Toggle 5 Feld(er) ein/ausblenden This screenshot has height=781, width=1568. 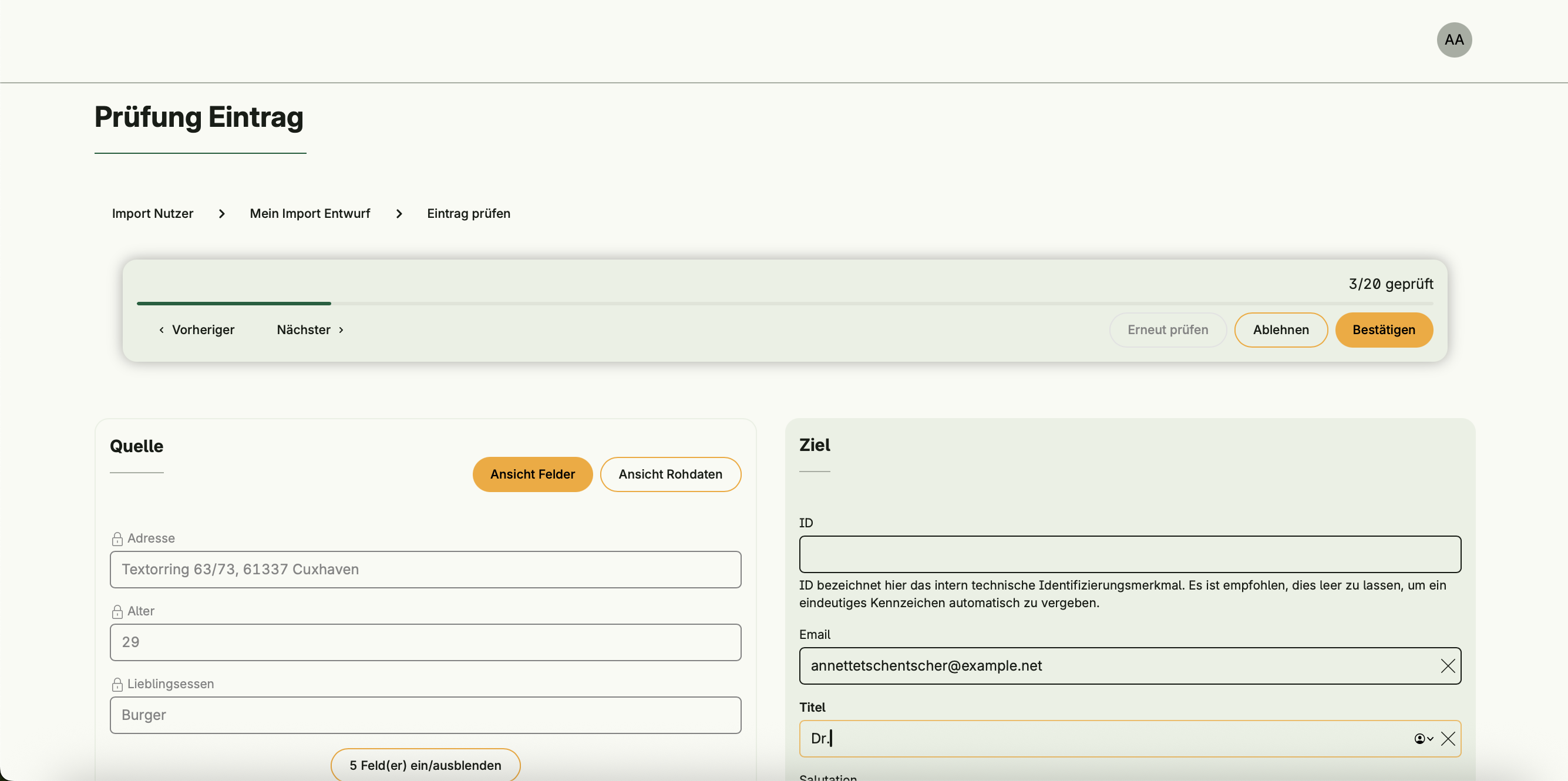pos(425,765)
